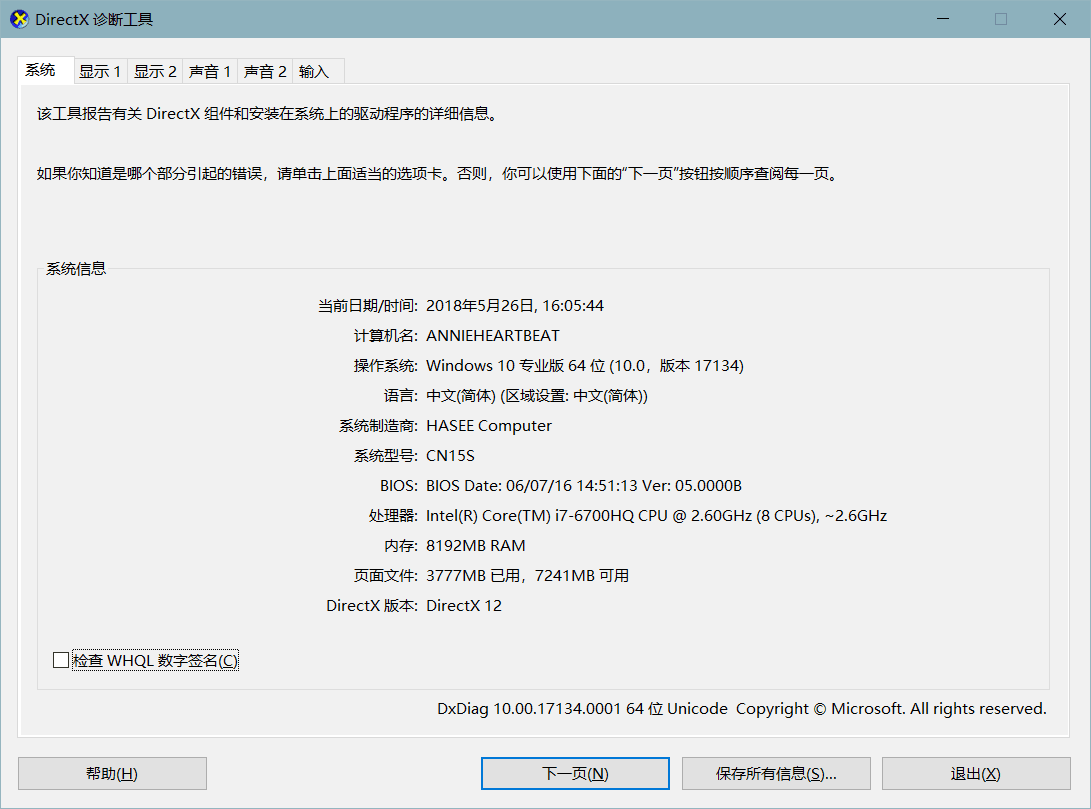Click the 页面文件 label
The height and width of the screenshot is (809, 1091).
point(385,575)
